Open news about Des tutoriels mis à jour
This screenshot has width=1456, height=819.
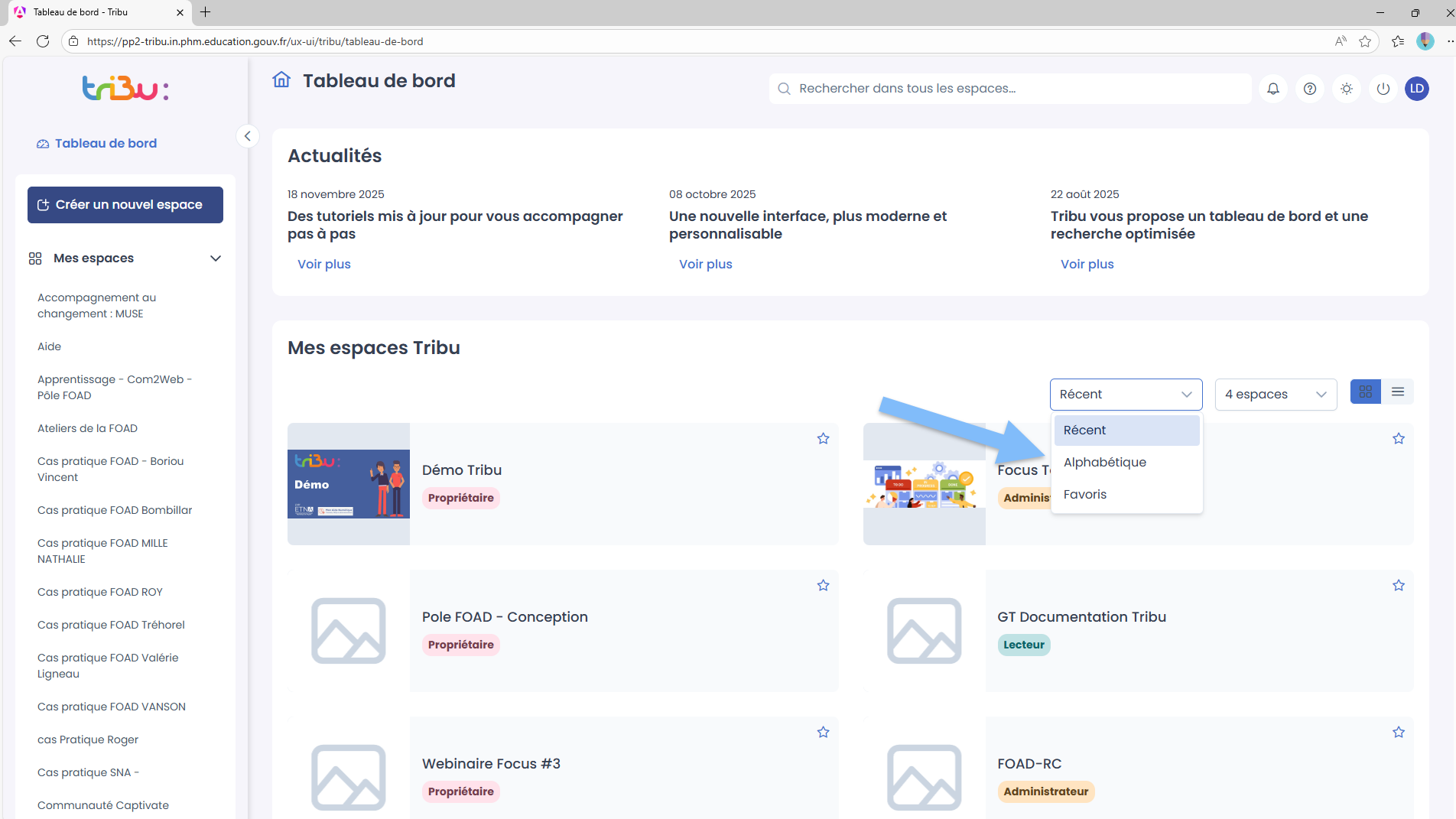tap(455, 225)
